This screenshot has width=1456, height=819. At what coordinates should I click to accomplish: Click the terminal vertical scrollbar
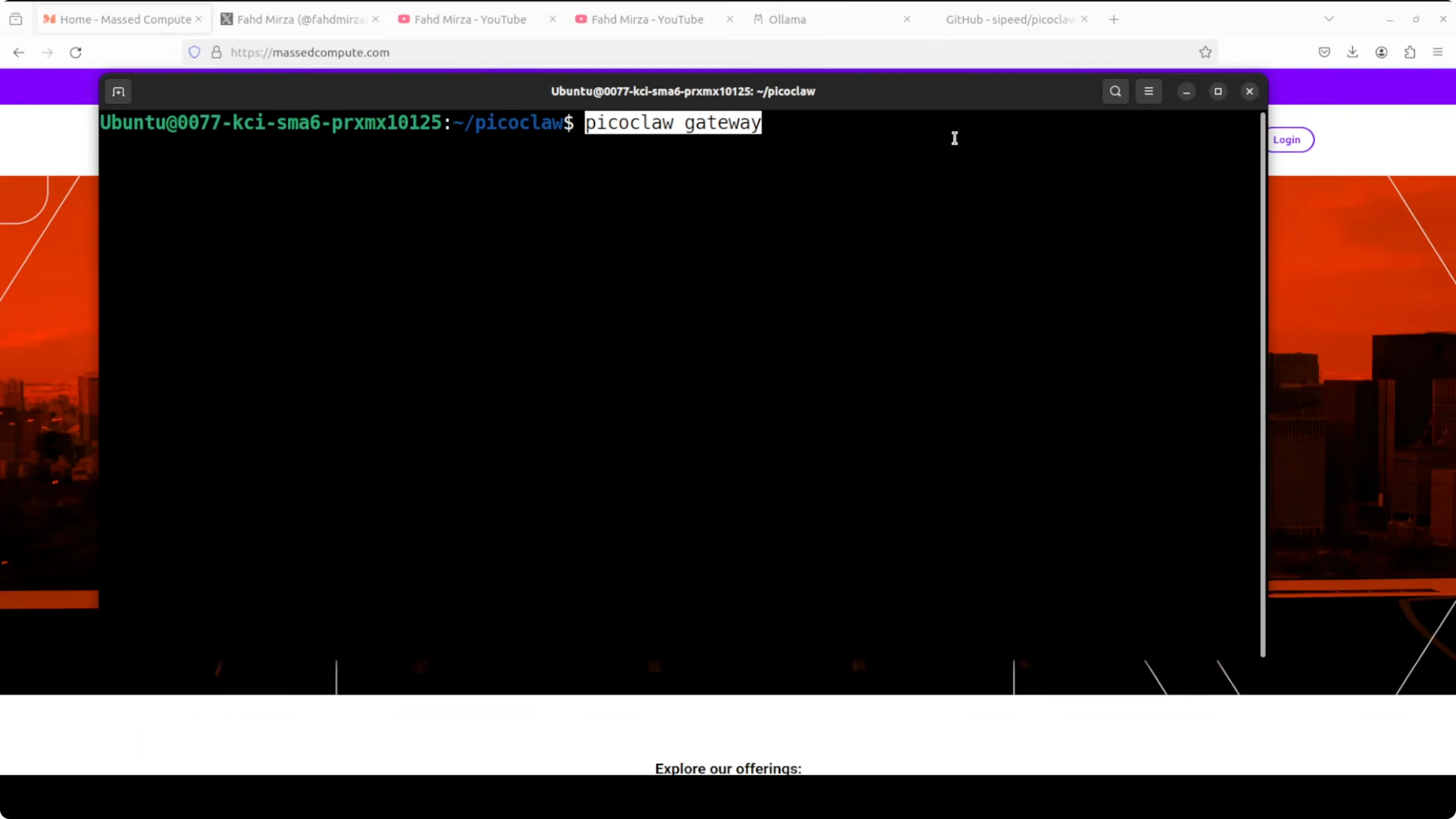click(1263, 384)
